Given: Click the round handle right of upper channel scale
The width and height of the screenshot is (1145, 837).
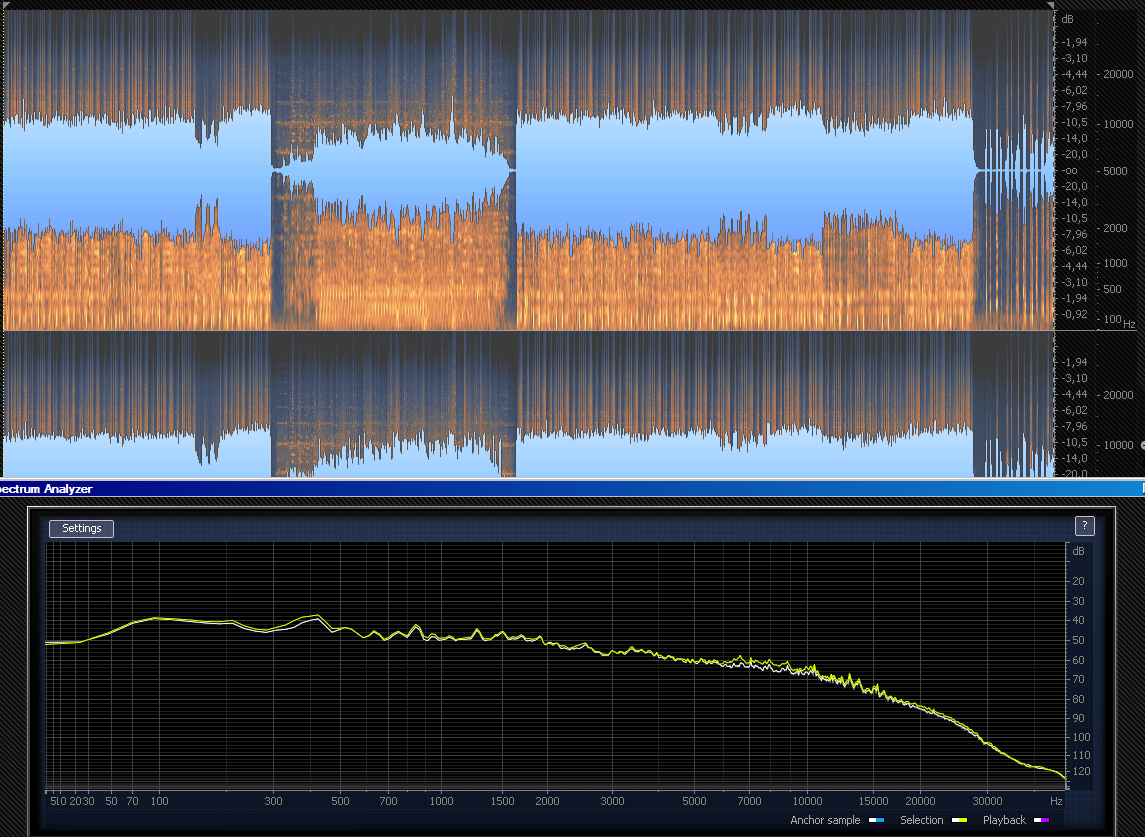Looking at the screenshot, I should coord(1142,170).
